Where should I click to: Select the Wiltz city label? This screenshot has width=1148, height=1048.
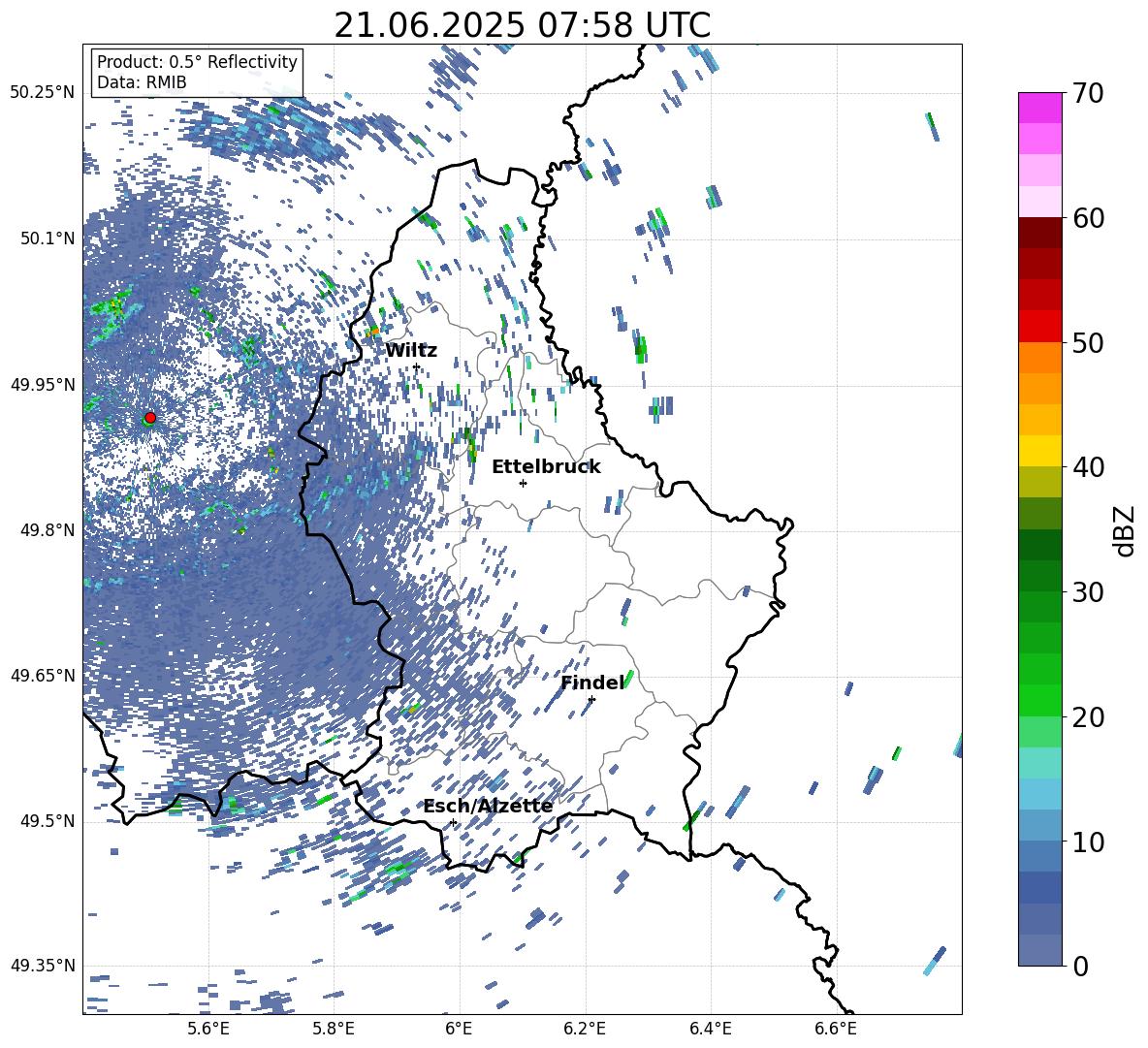click(411, 351)
